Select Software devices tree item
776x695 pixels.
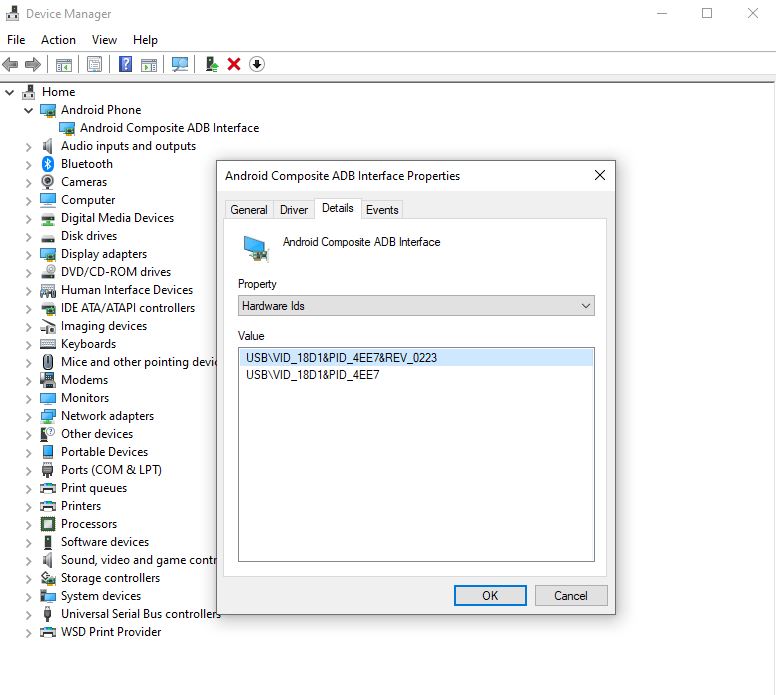105,542
